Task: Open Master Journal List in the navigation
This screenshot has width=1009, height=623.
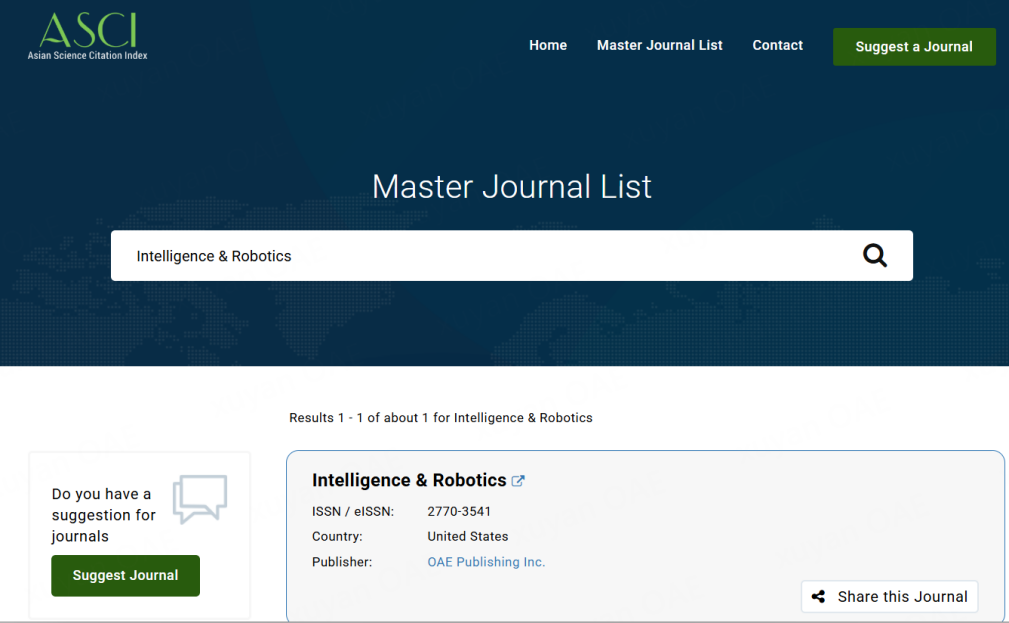Action: pyautogui.click(x=659, y=45)
